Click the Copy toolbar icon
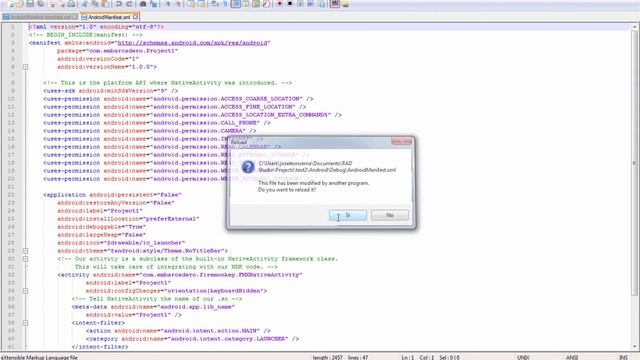 [x=94, y=4]
